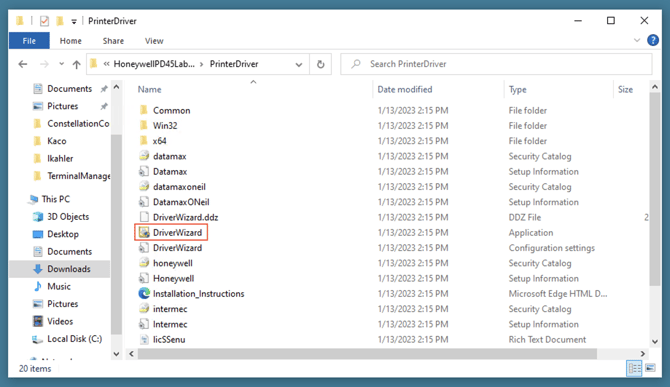670x387 pixels.
Task: Expand the address bar history dropdown
Action: (299, 64)
